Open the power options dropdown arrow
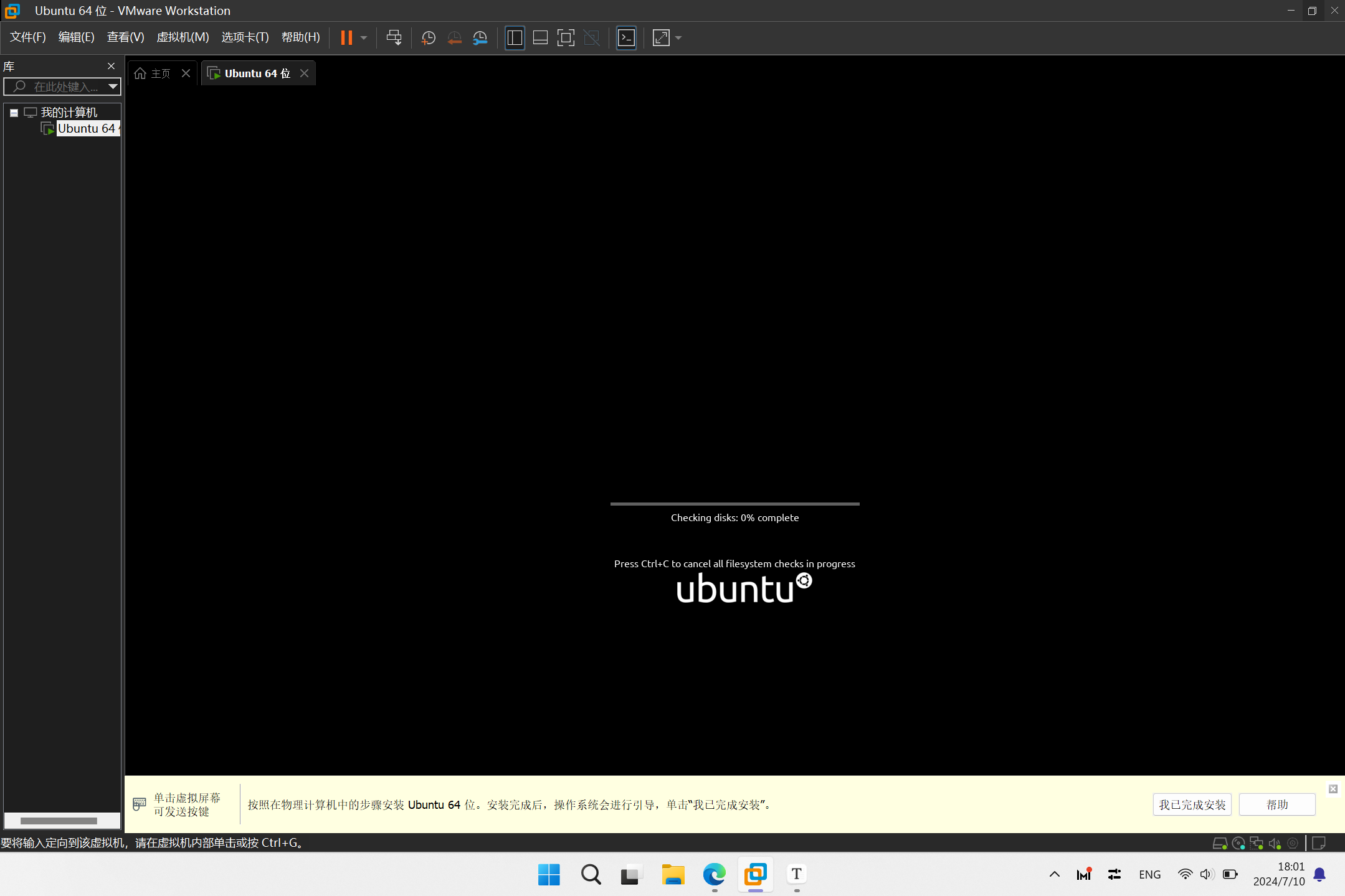Viewport: 1345px width, 896px height. point(364,37)
